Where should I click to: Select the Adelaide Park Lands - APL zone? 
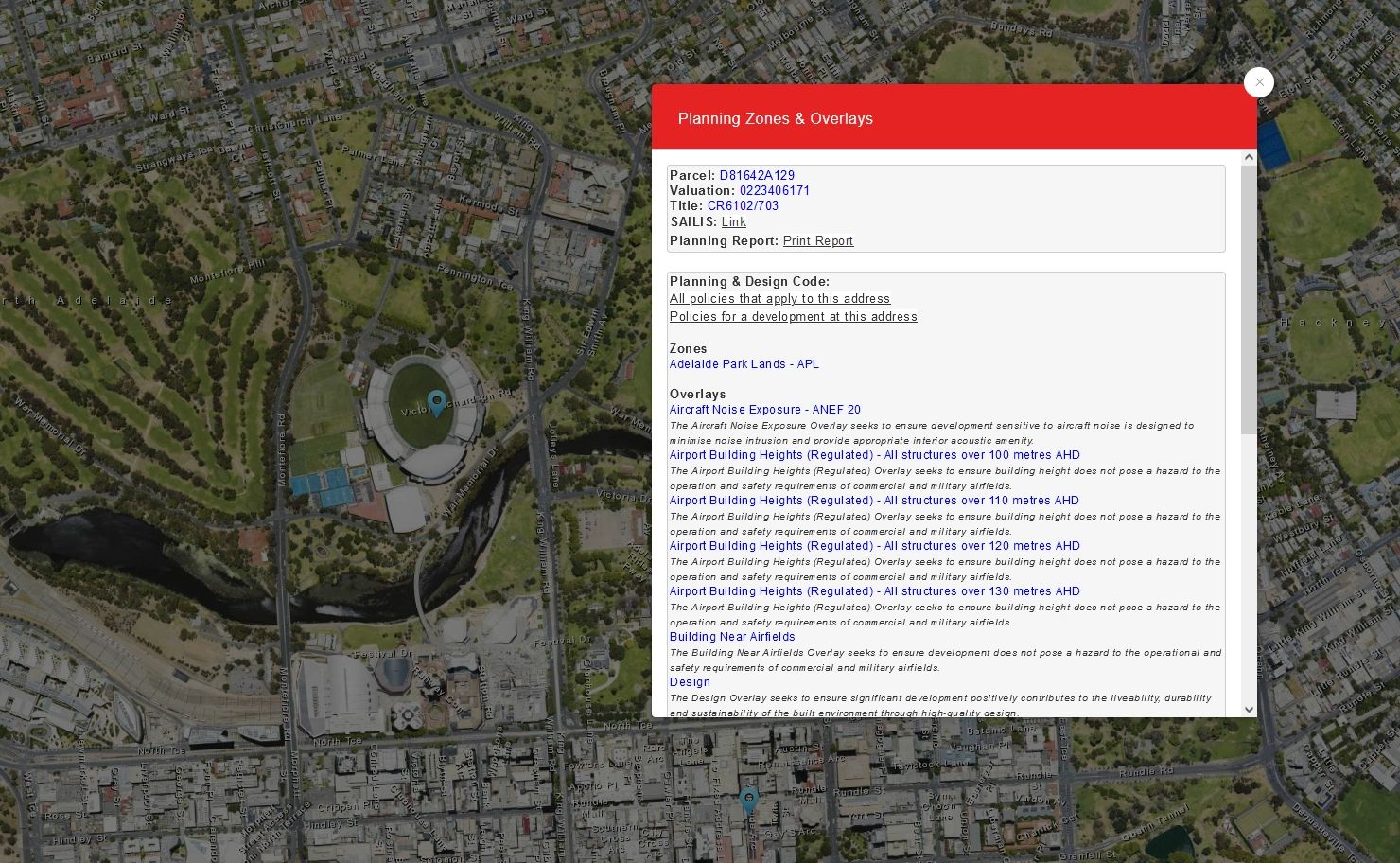click(744, 363)
